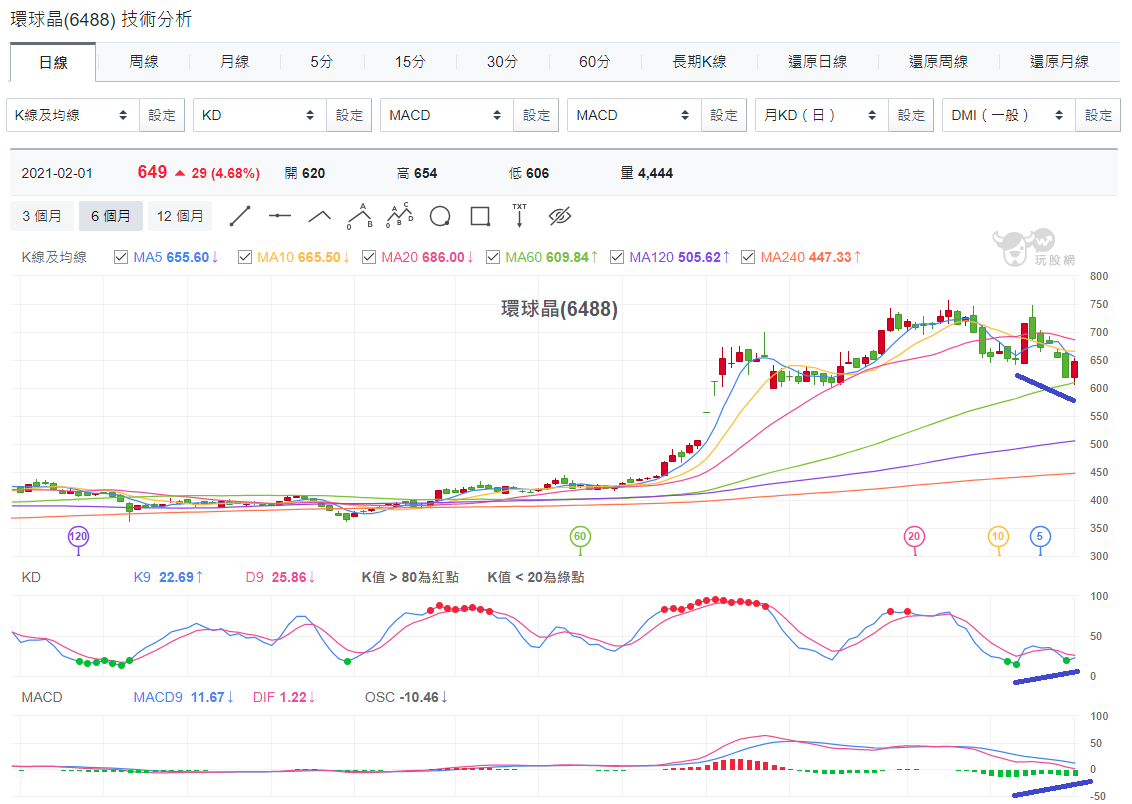1132x804 pixels.
Task: Click the D9 25.86 value
Action: 281,577
